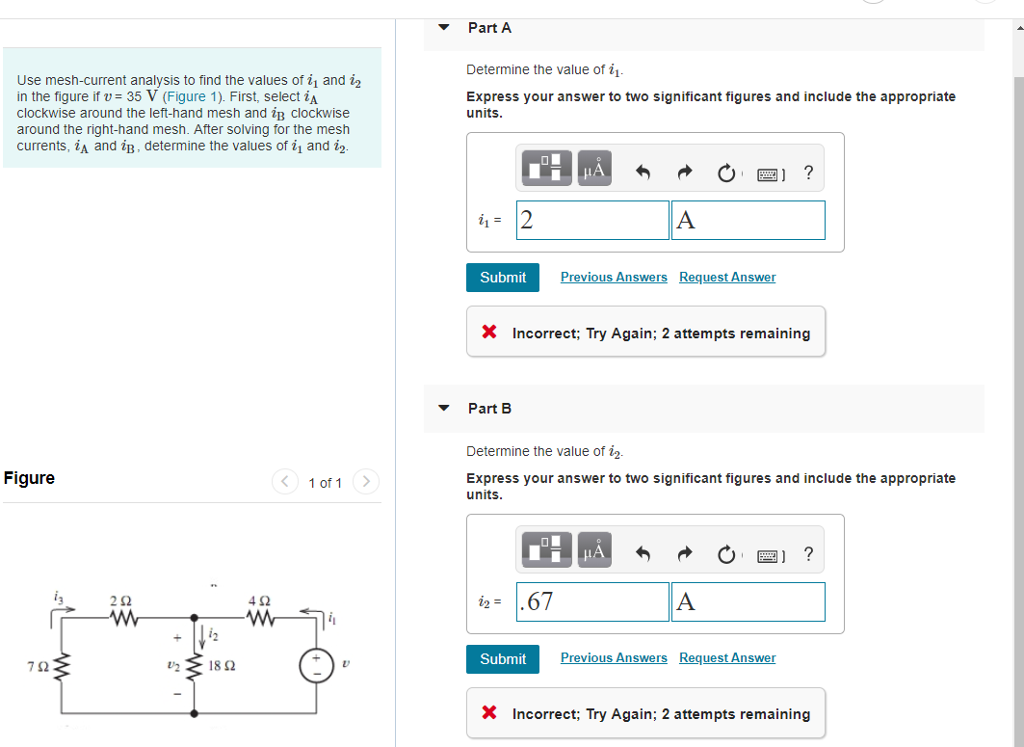1024x747 pixels.
Task: Open the µÅ units menu in Part B
Action: 592,548
